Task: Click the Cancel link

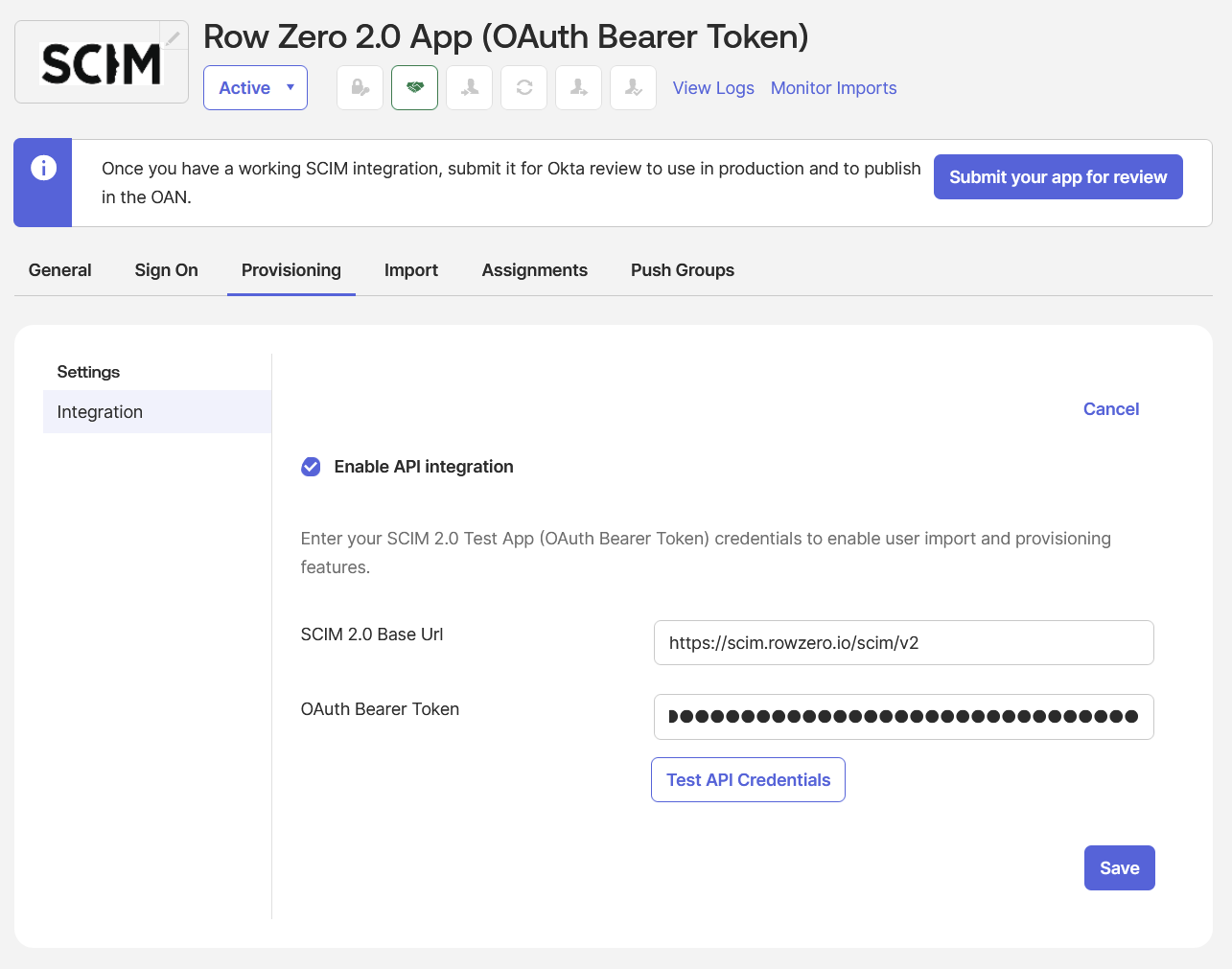Action: tap(1110, 409)
